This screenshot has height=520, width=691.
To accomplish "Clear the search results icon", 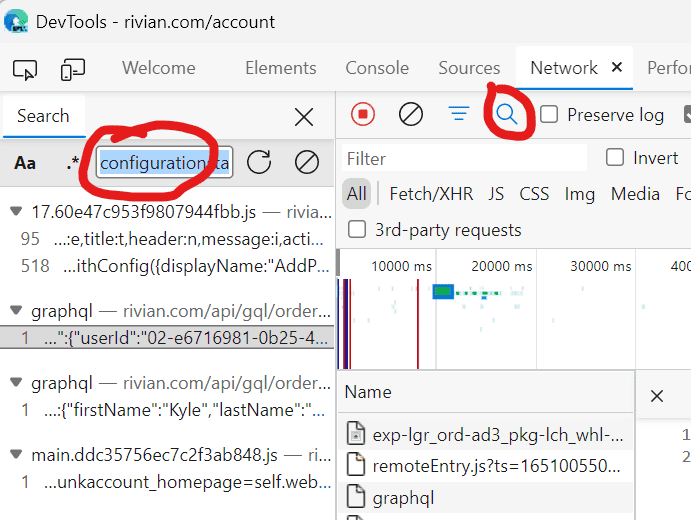I will pos(307,162).
